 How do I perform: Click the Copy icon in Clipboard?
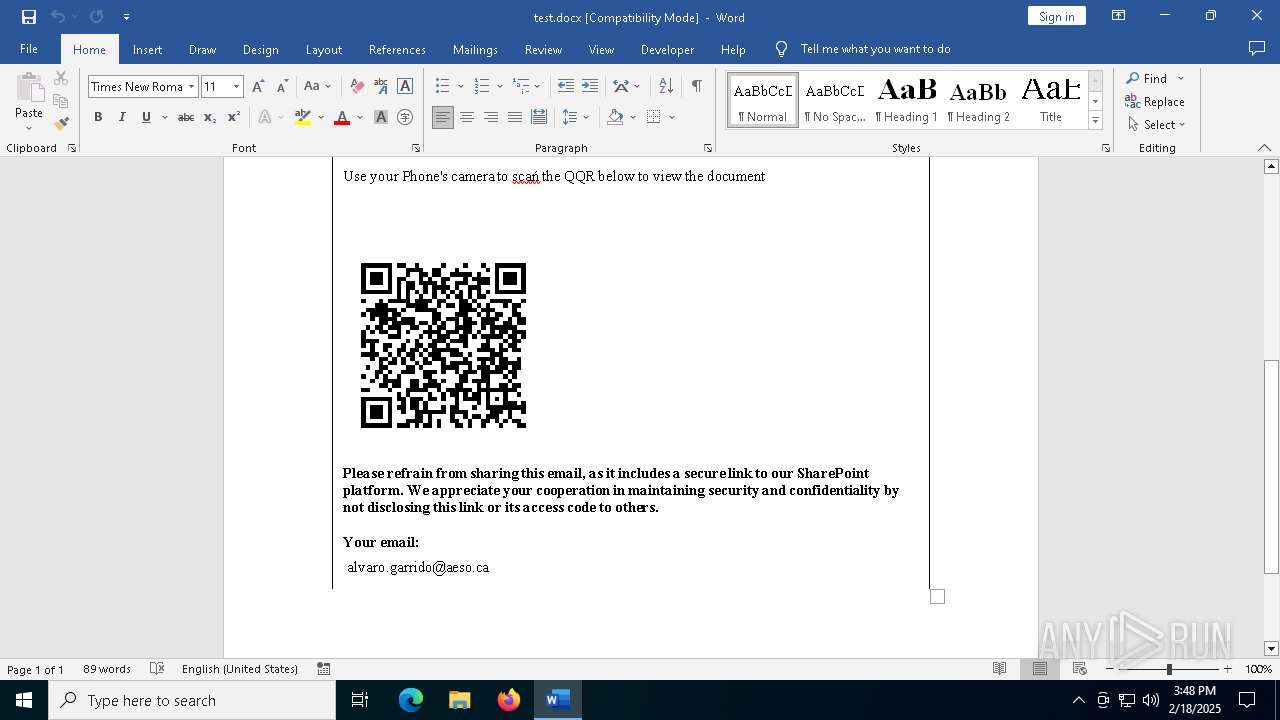point(61,101)
